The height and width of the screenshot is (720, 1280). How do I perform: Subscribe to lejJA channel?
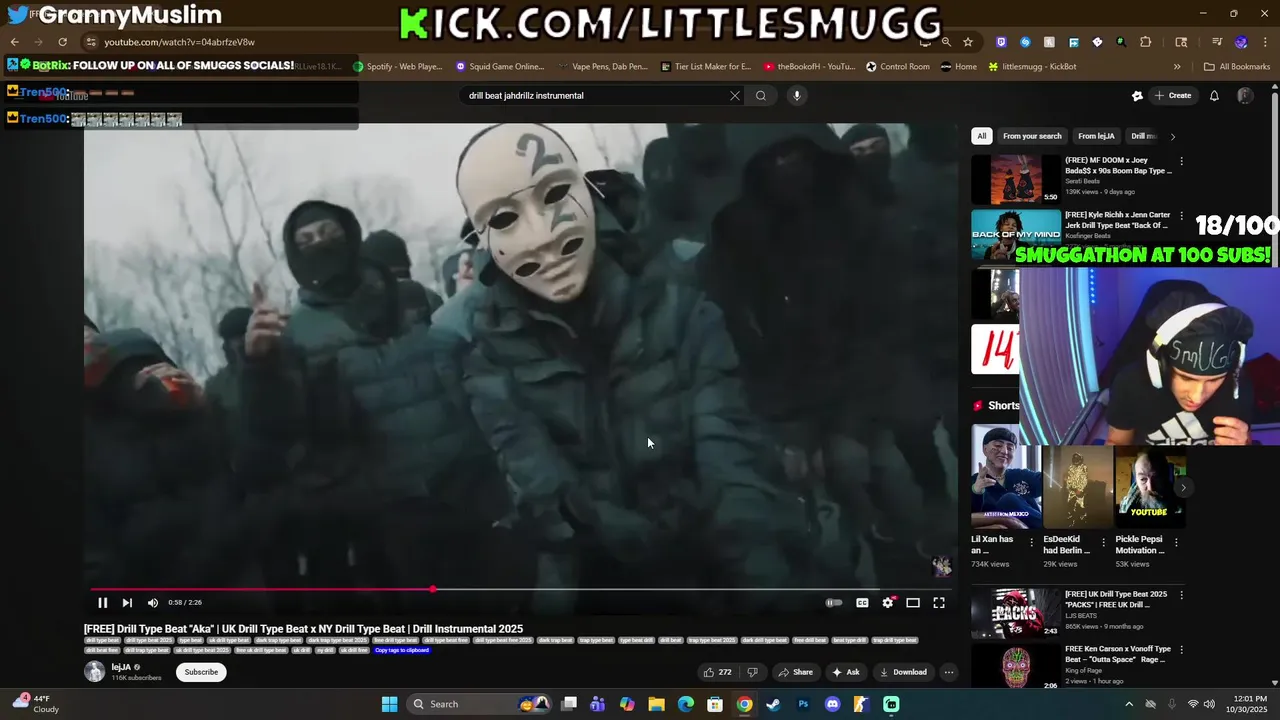click(x=201, y=672)
